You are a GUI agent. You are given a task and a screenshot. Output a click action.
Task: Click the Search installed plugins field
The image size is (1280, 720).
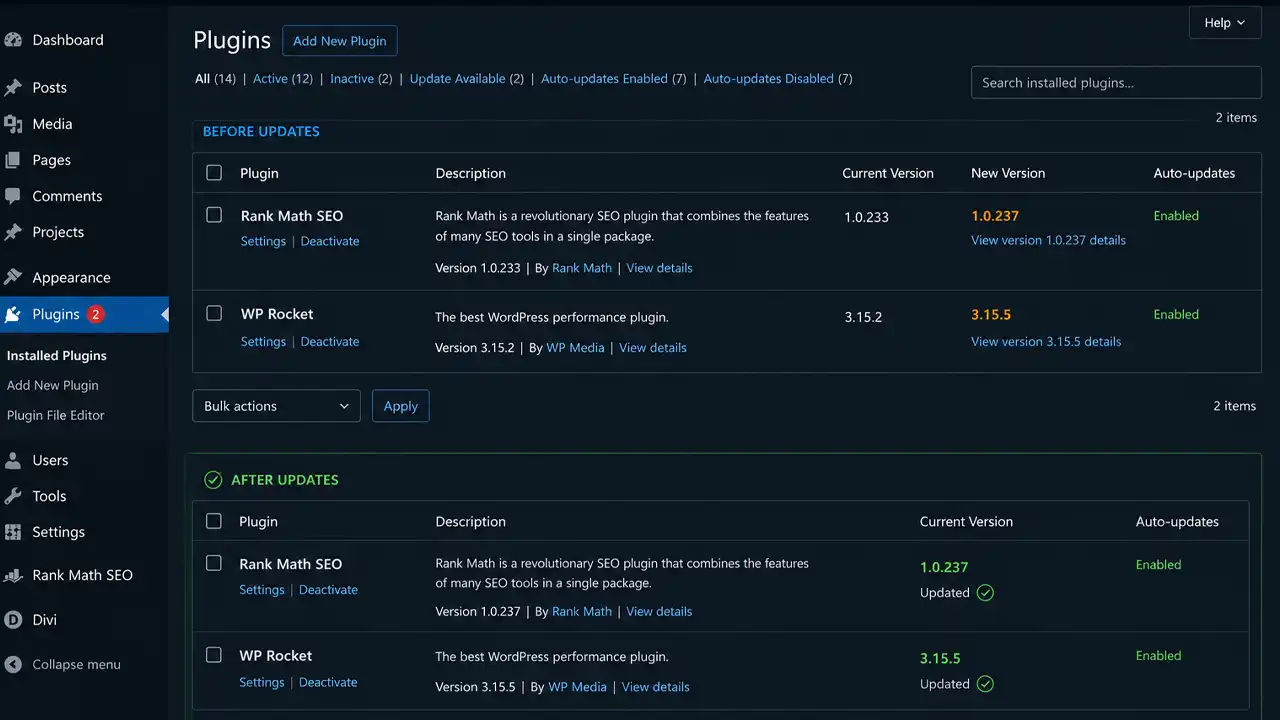click(1116, 83)
